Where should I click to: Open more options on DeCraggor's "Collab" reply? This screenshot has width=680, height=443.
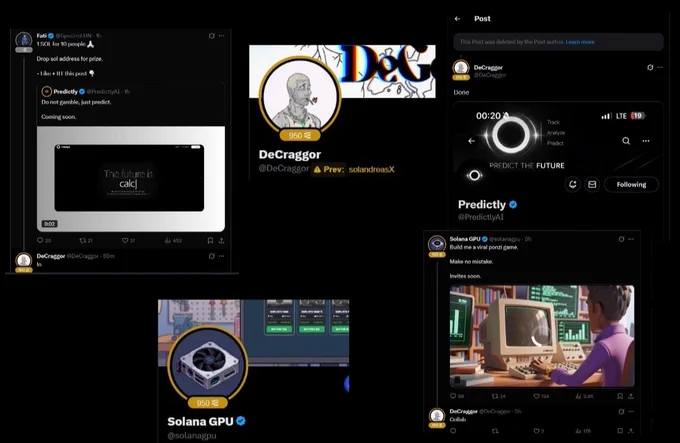(631, 411)
